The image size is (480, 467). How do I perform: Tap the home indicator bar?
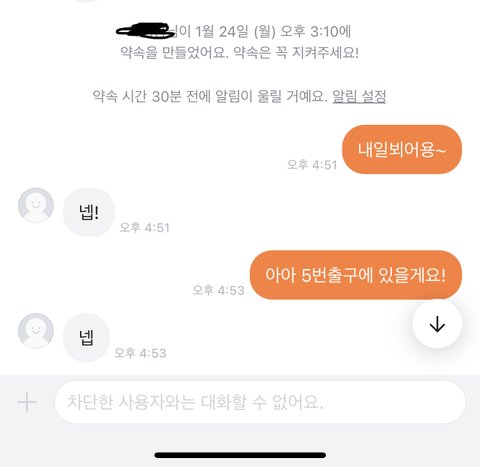[240, 455]
